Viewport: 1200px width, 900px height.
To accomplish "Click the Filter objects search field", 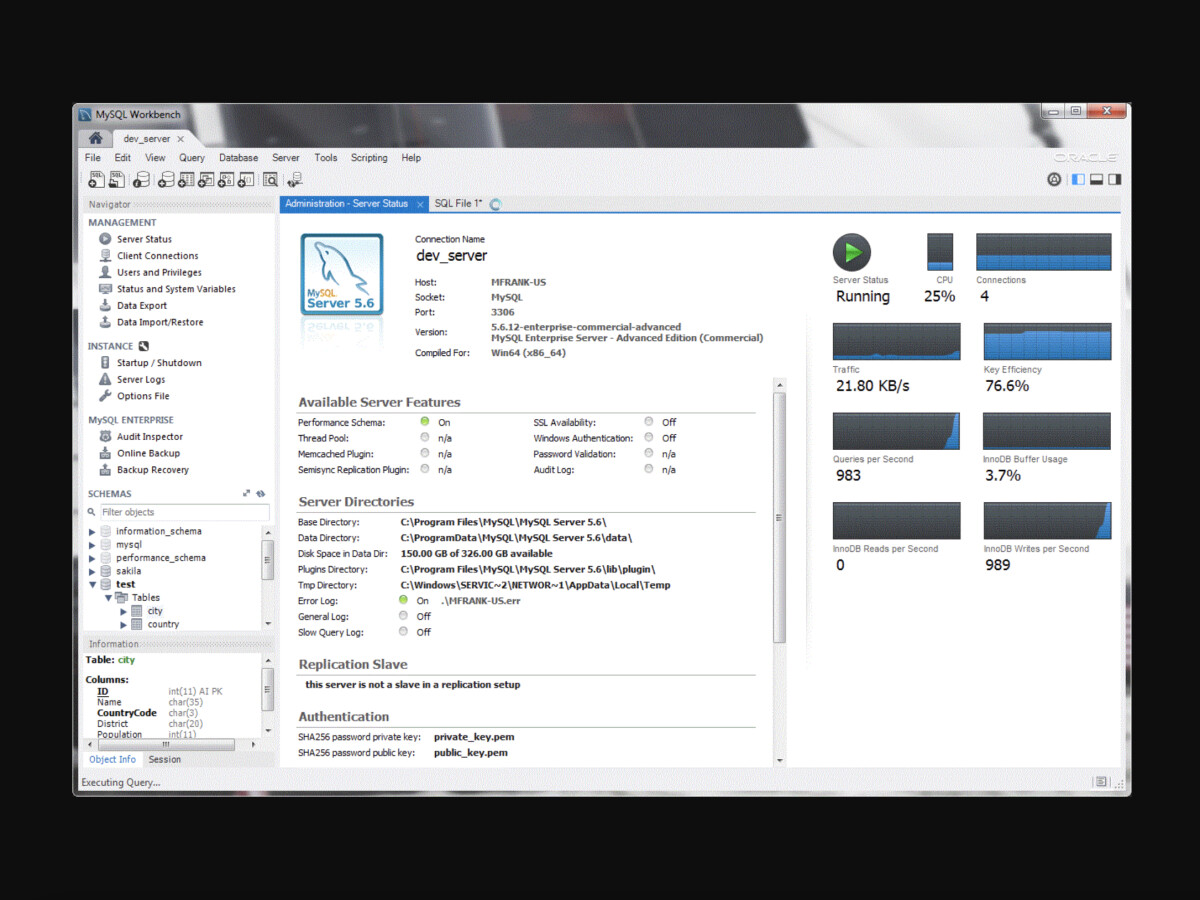I will (x=183, y=512).
